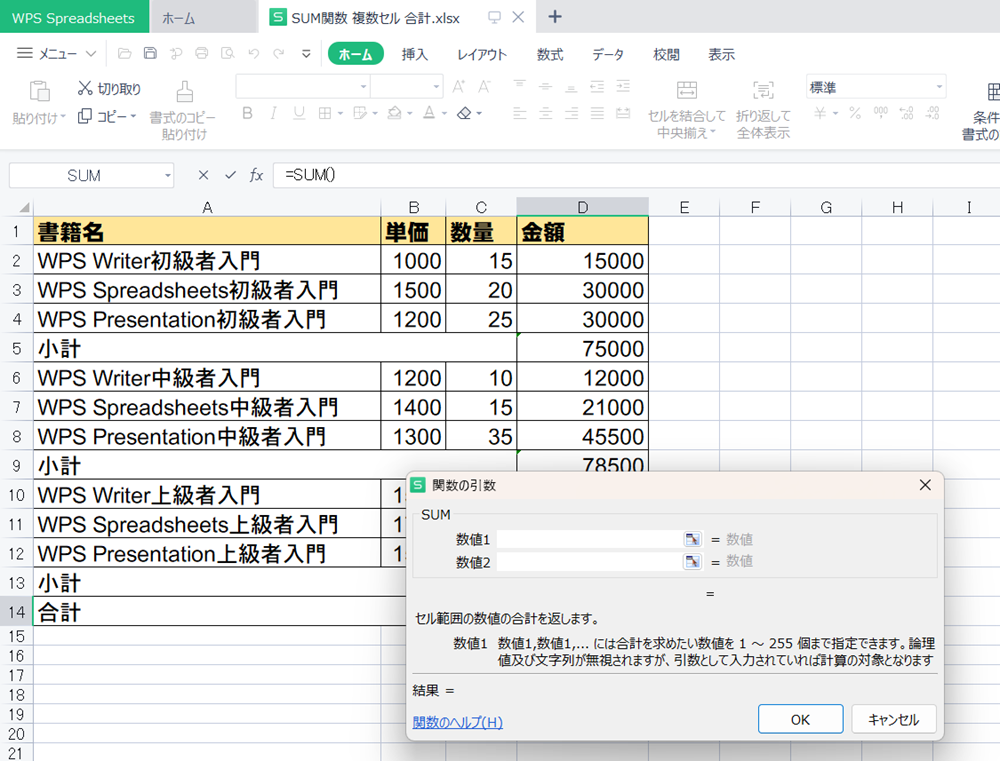
Task: Open the Name Box SUM dropdown
Action: pyautogui.click(x=168, y=175)
